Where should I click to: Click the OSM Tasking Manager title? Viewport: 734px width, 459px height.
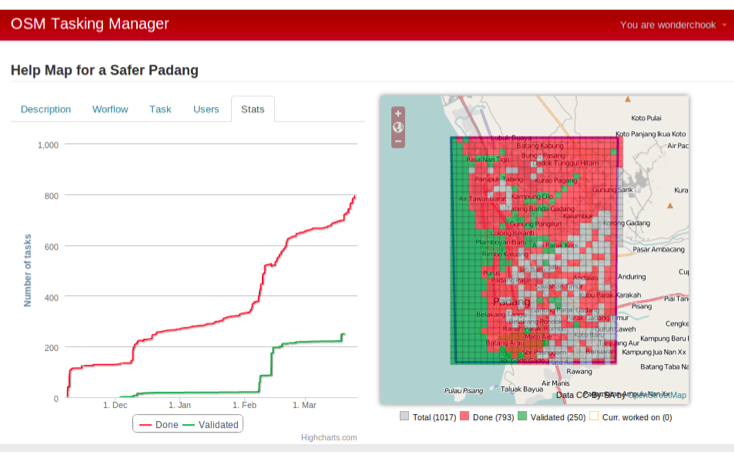coord(90,24)
